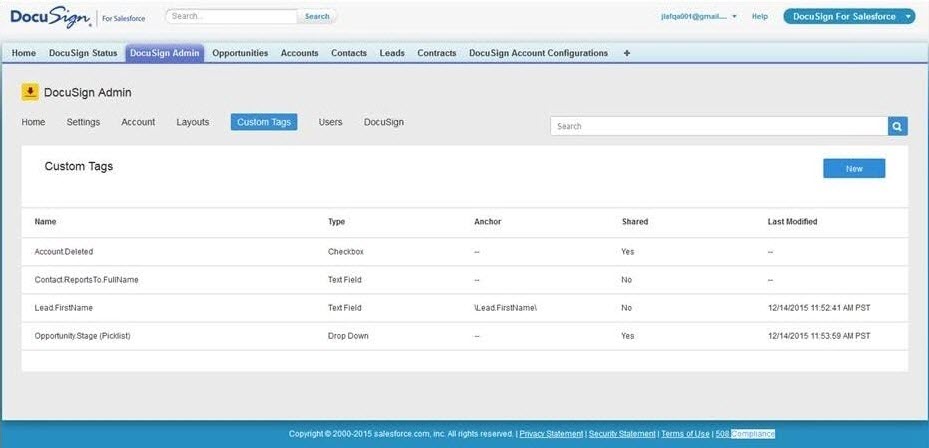Open the Terms of Use link
The image size is (929, 448).
[x=685, y=434]
